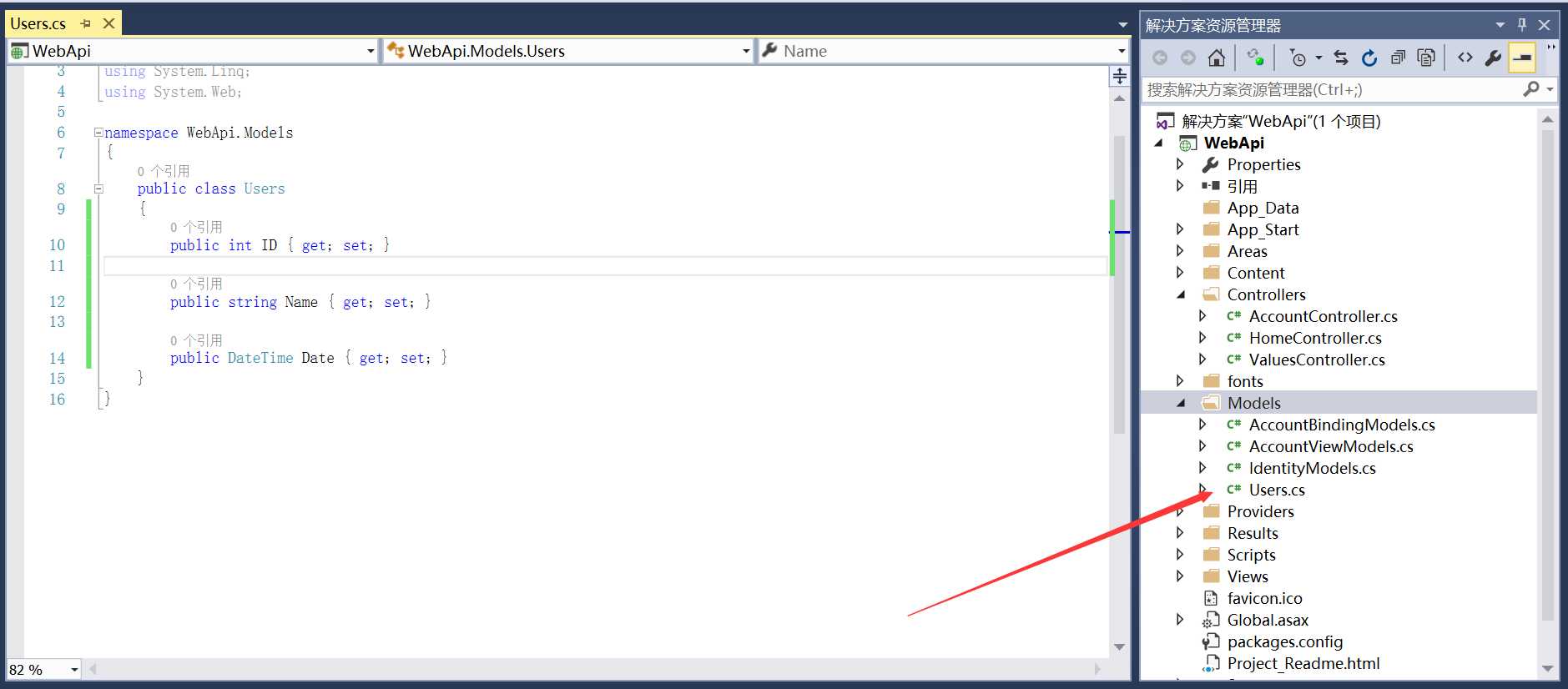Click the Collapse All icon
This screenshot has height=689, width=1568.
[1398, 58]
